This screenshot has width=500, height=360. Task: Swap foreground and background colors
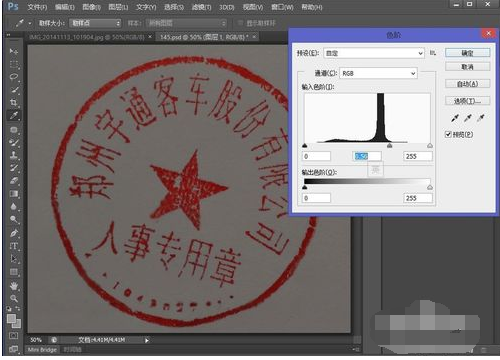click(18, 309)
